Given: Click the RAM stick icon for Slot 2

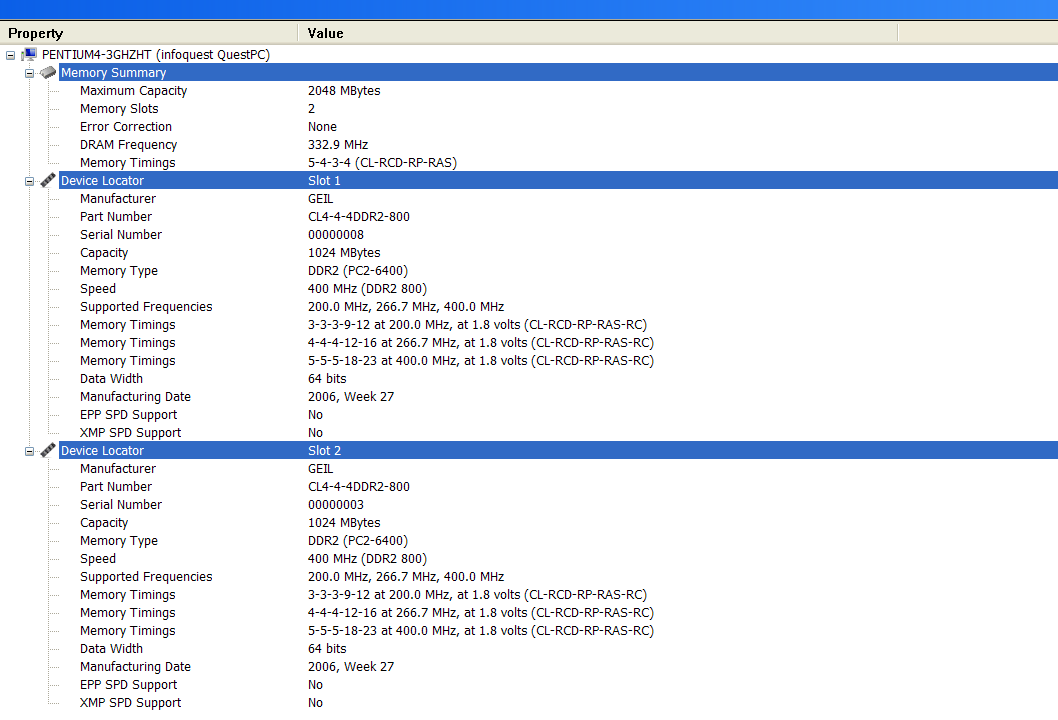Looking at the screenshot, I should click(48, 451).
